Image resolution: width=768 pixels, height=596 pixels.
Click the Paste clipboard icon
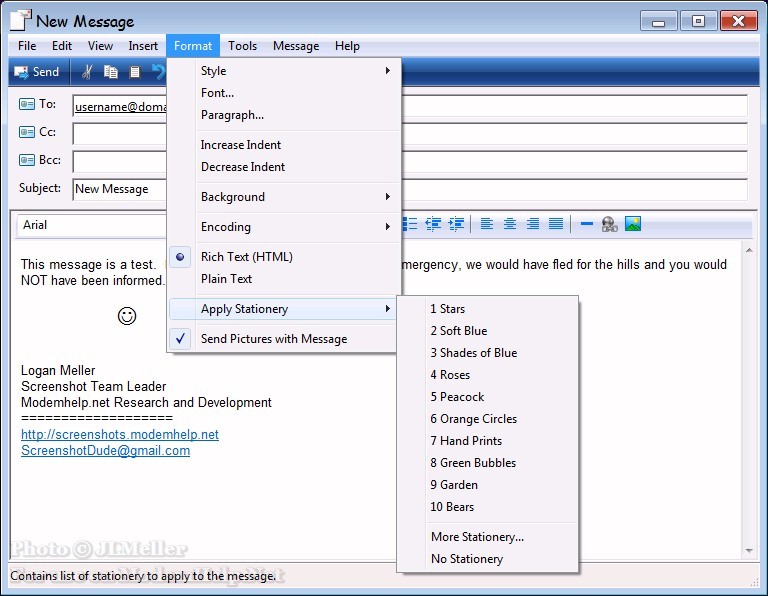click(x=135, y=72)
